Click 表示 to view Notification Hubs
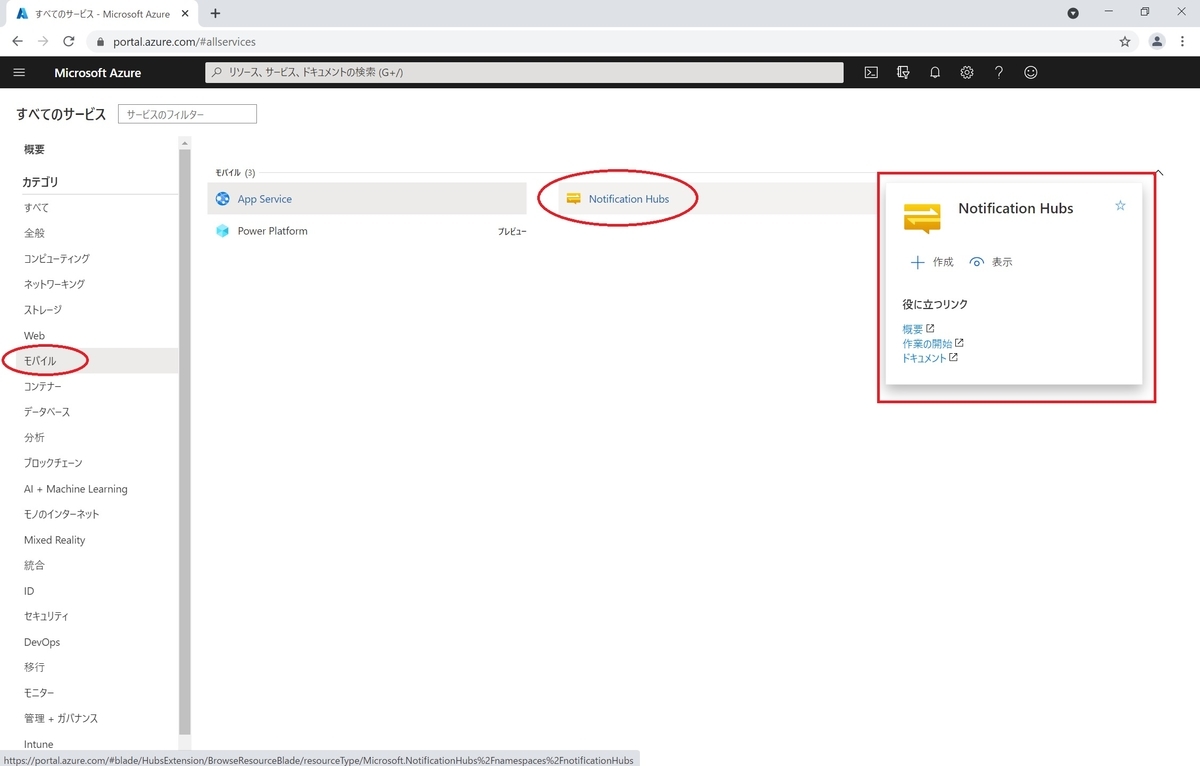1200x766 pixels. coord(991,262)
